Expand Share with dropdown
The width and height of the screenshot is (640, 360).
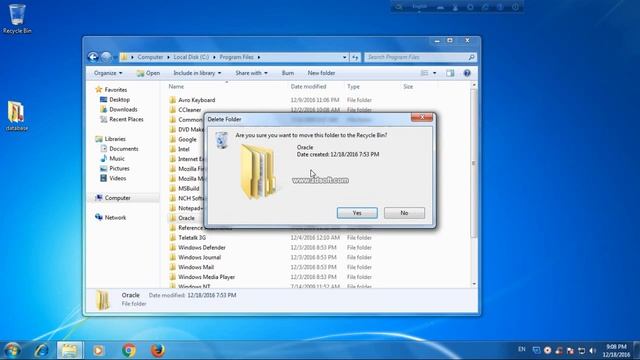click(251, 73)
